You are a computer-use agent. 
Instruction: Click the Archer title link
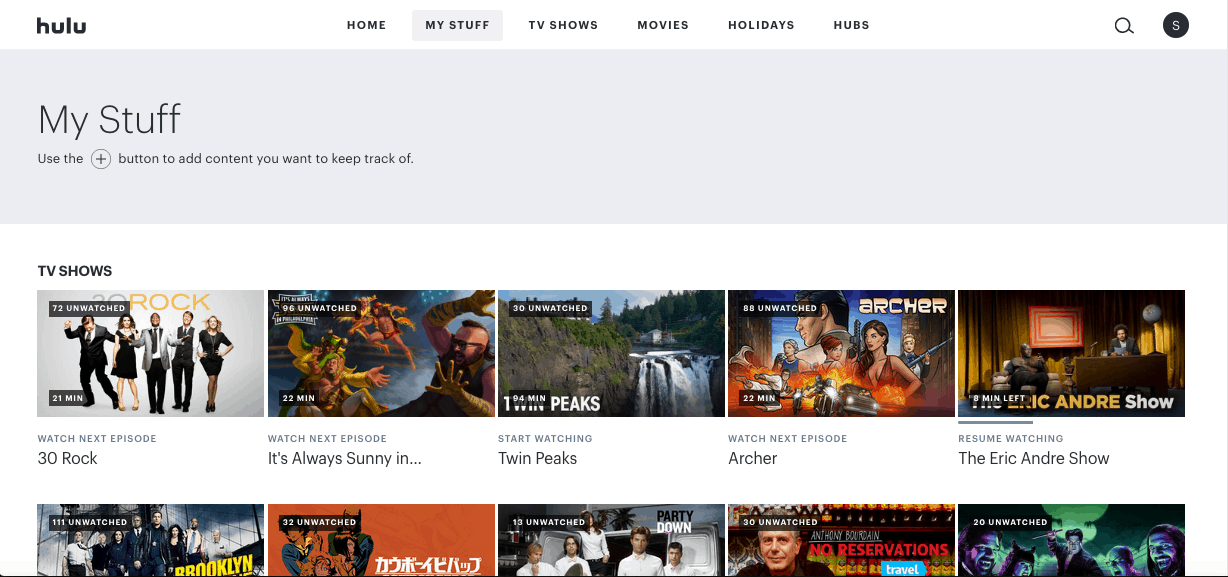[752, 458]
